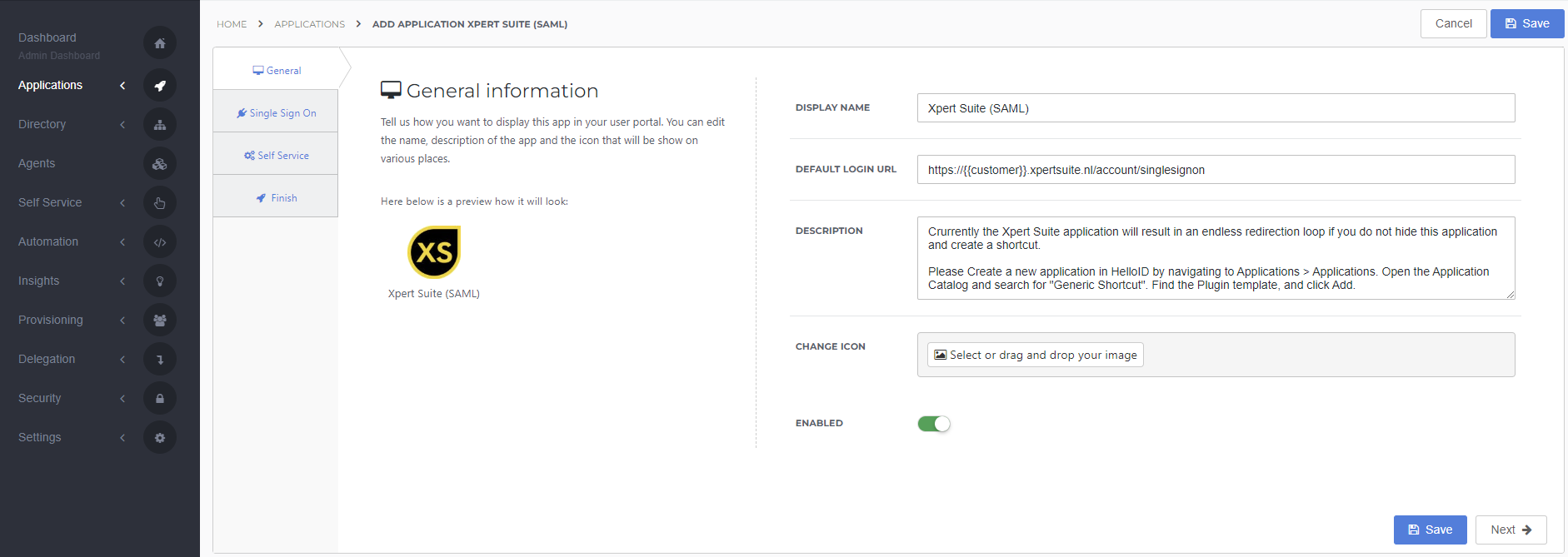Viewport: 1568px width, 557px height.
Task: Click the Provisioning users icon
Action: tap(159, 320)
